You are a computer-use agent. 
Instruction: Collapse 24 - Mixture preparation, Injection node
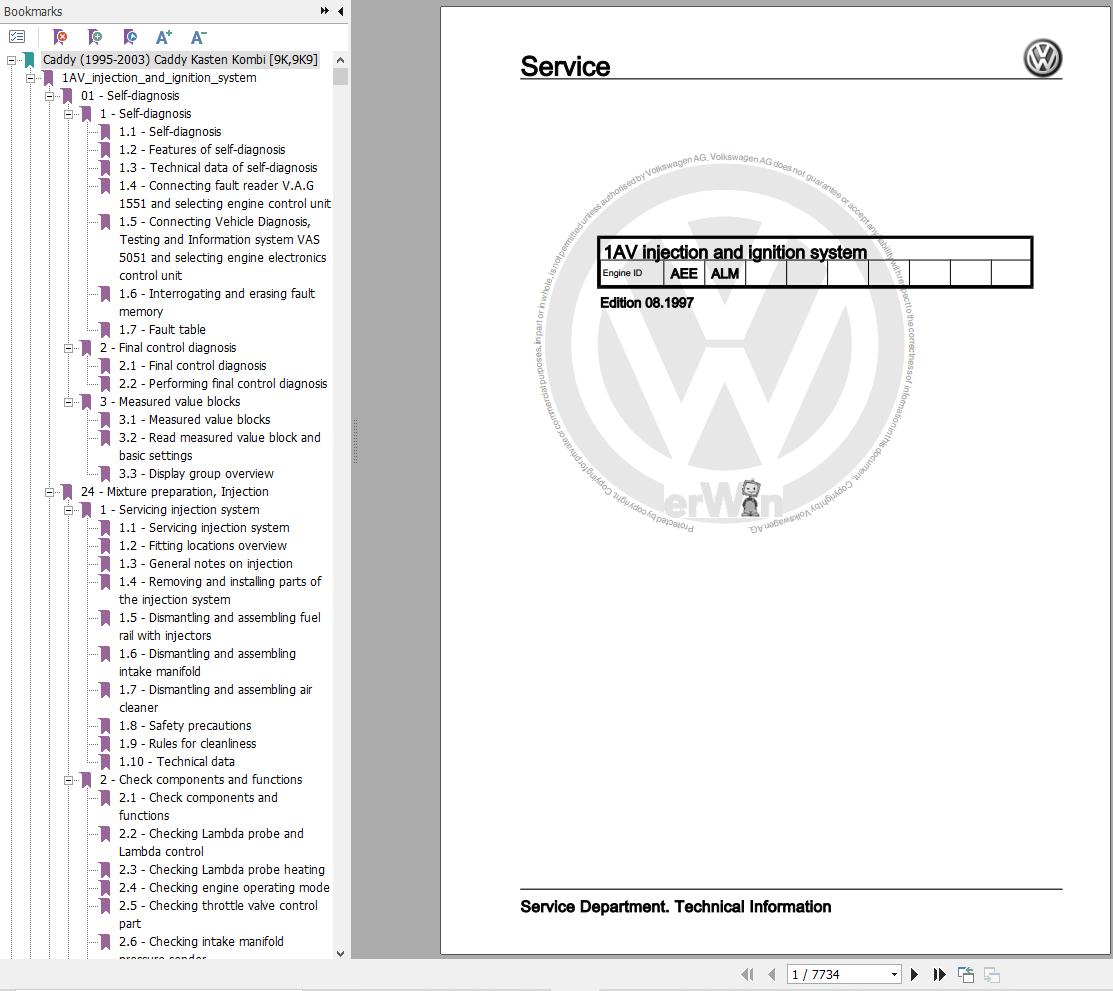click(x=50, y=492)
